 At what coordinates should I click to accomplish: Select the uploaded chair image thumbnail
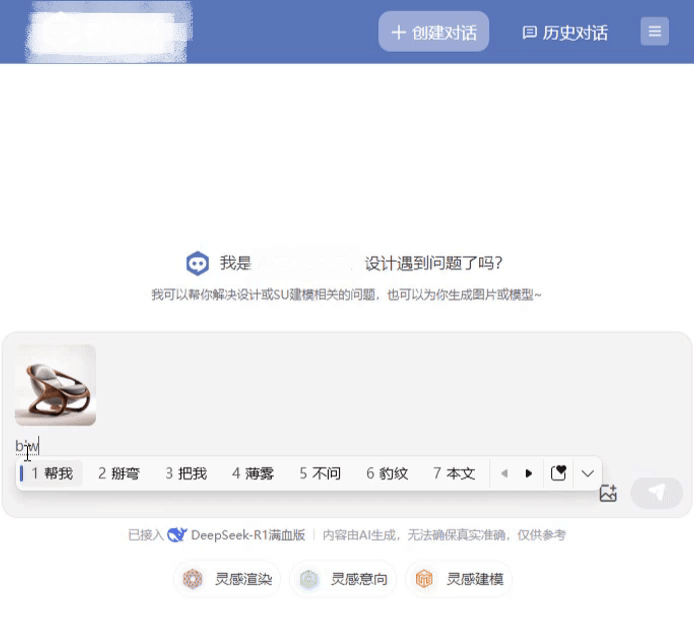coord(55,385)
